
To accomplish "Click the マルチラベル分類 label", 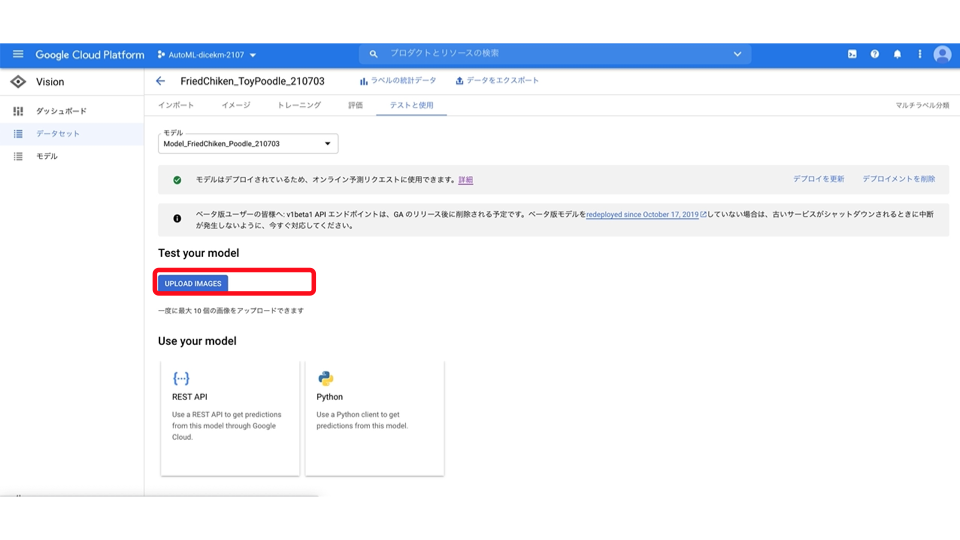I will (922, 105).
